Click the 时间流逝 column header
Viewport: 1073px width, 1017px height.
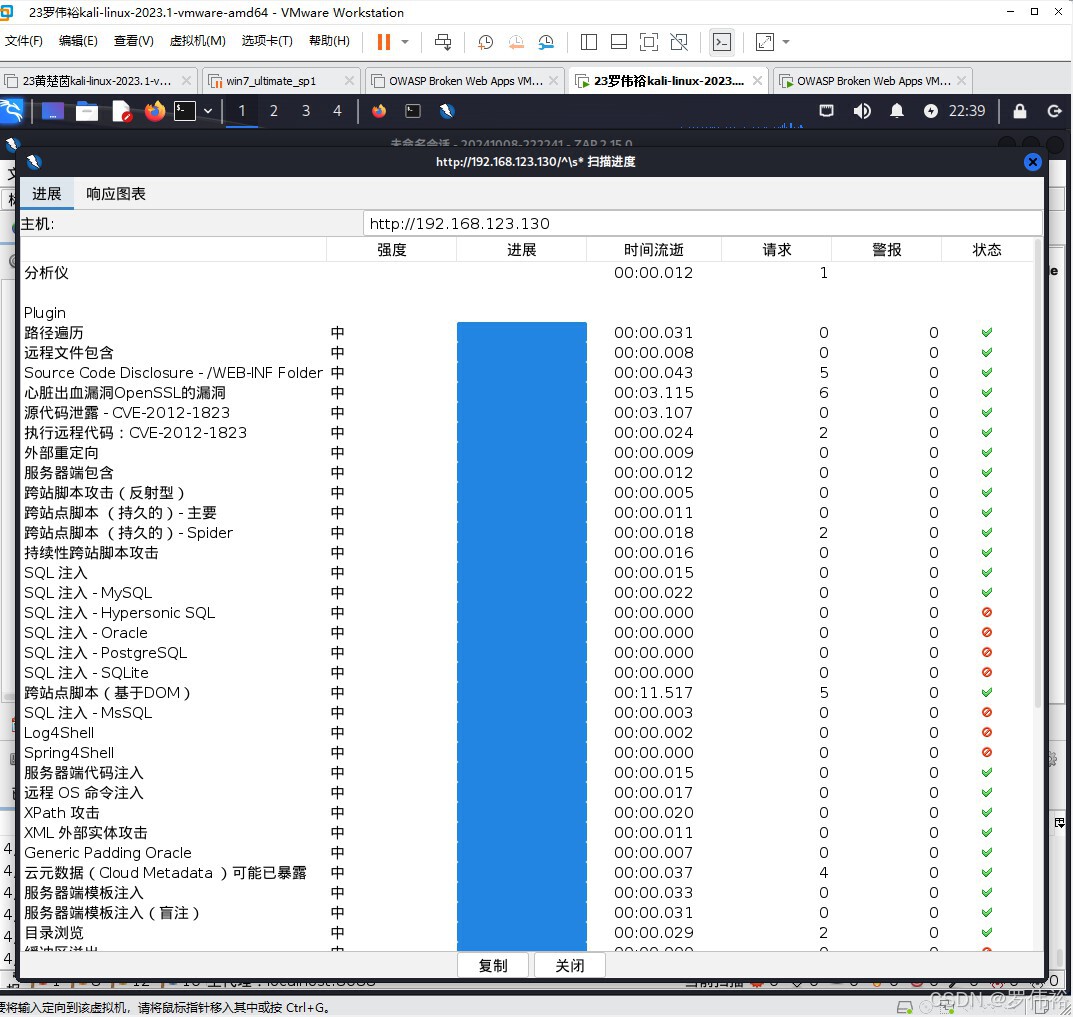(x=654, y=250)
